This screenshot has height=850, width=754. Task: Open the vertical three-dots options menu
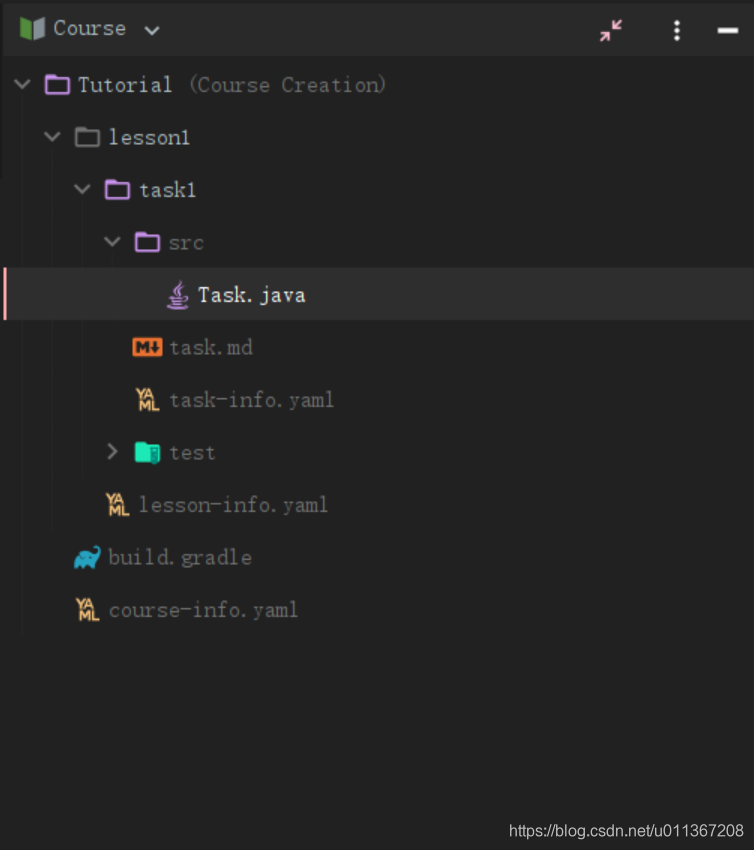point(676,30)
